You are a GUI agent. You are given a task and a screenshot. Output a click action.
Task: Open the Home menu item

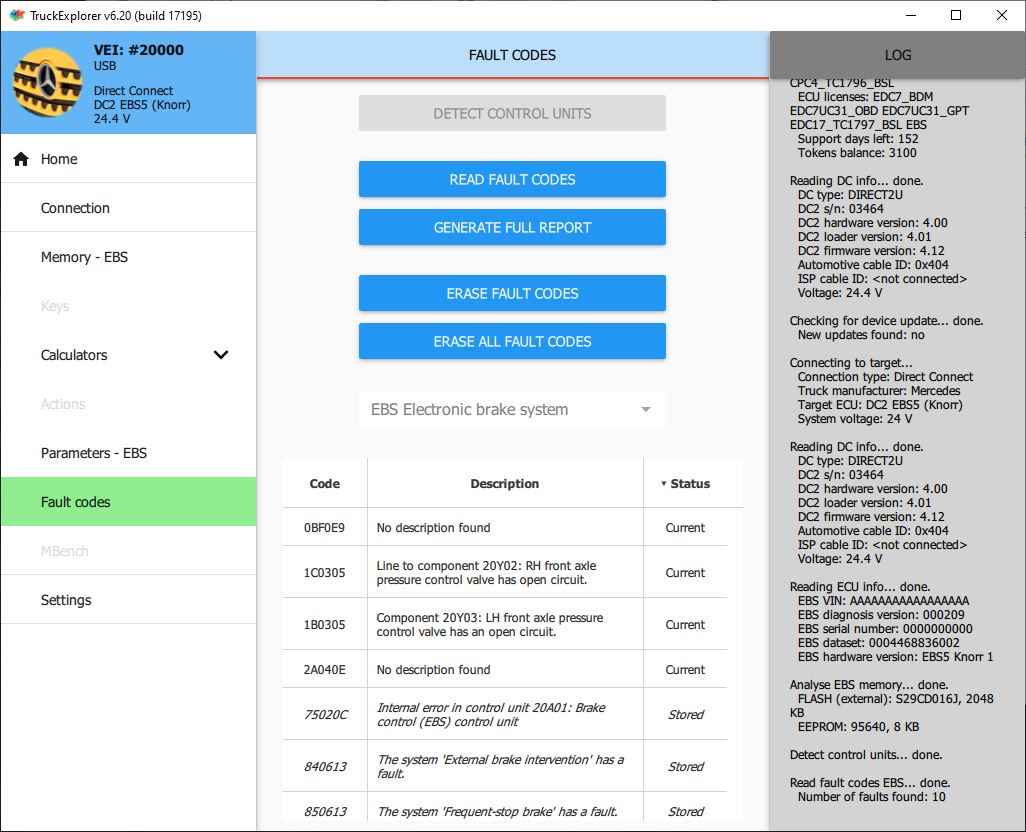(x=128, y=159)
